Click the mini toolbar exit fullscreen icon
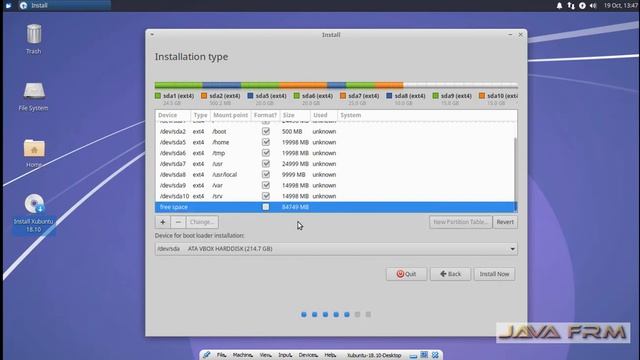Image resolution: width=640 pixels, height=360 pixels. point(424,355)
